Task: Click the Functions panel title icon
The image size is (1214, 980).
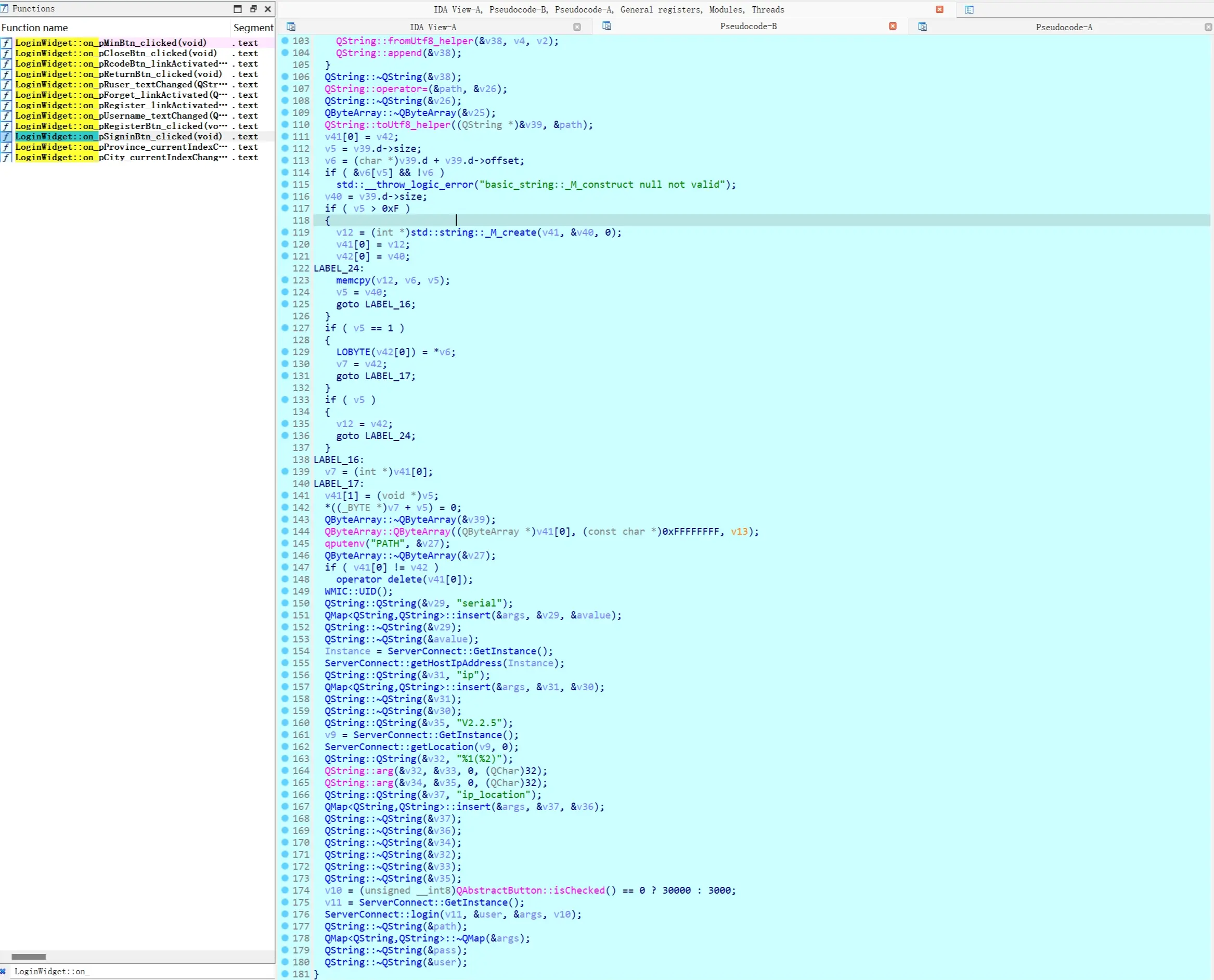Action: (x=4, y=8)
